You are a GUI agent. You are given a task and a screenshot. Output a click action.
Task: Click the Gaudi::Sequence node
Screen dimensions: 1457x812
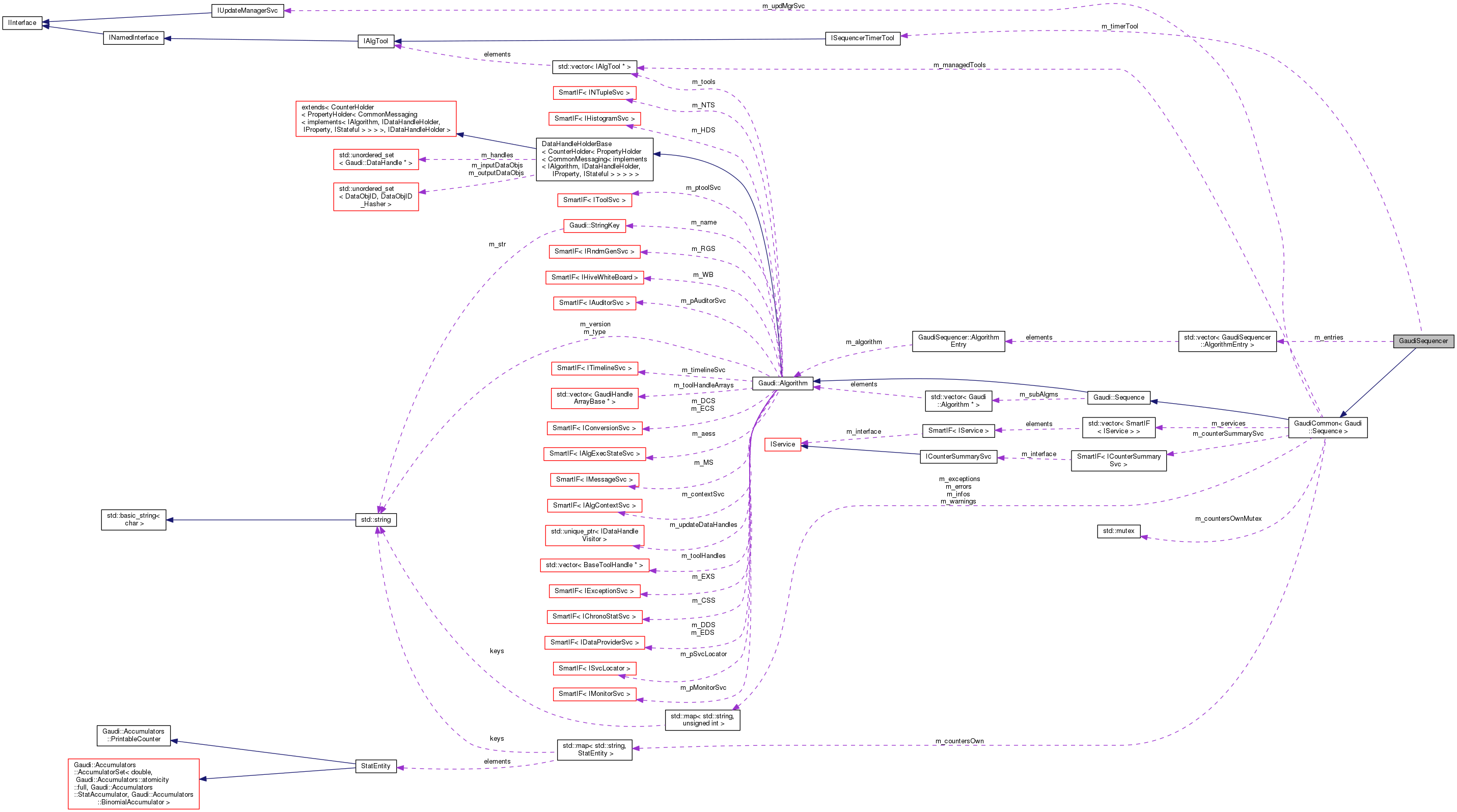point(1119,398)
